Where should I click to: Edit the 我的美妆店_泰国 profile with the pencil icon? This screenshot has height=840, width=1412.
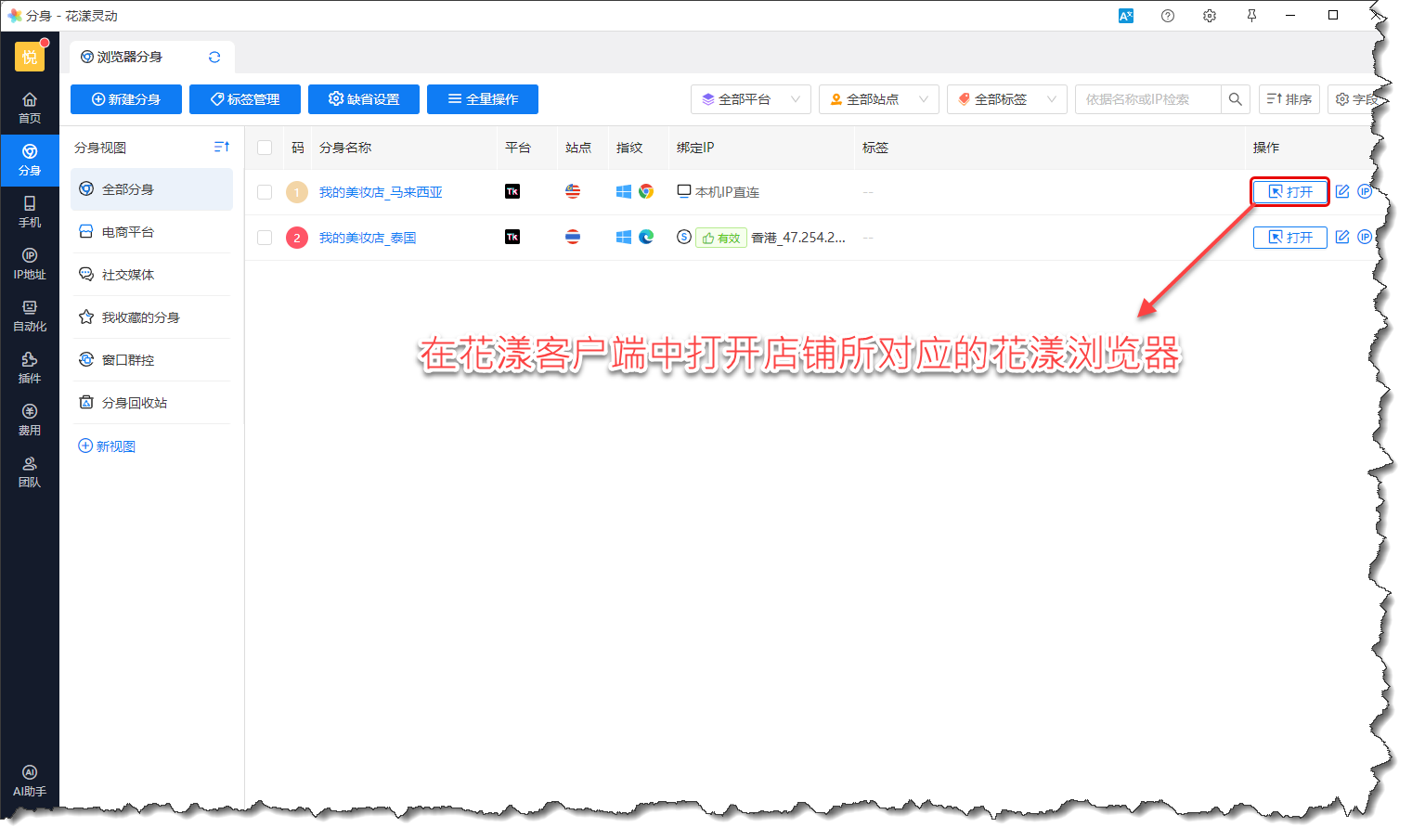point(1342,237)
